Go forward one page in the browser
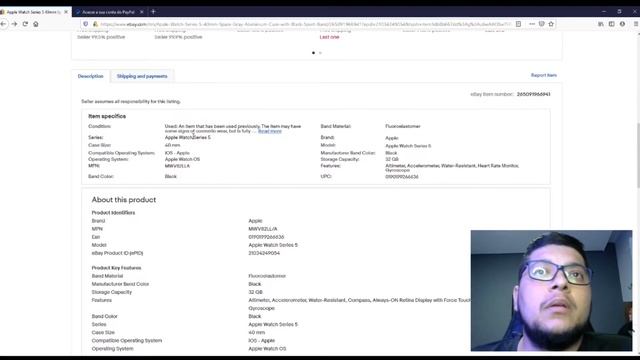Image resolution: width=640 pixels, height=360 pixels. [x=14, y=24]
